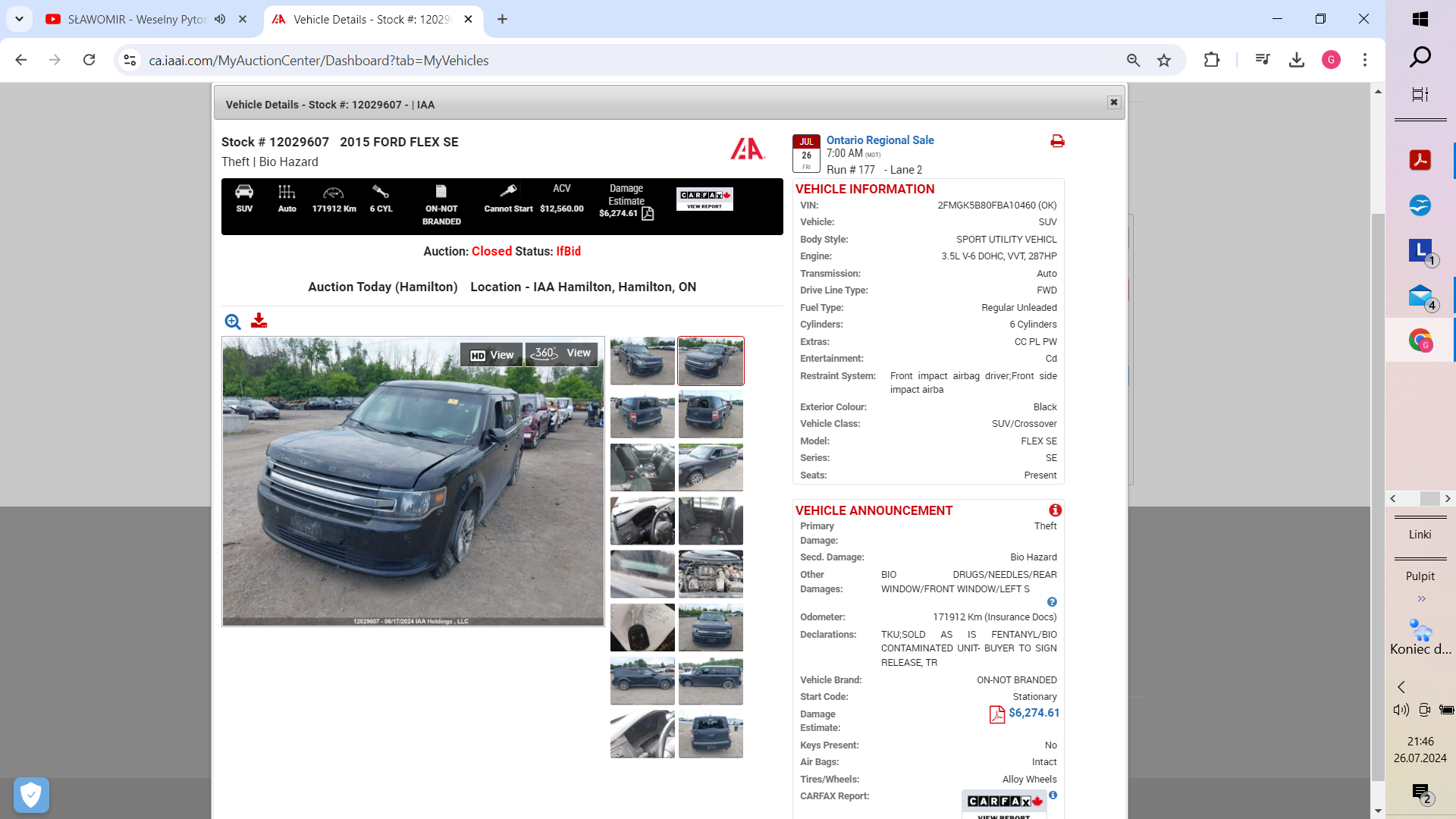Bookmark this page with star icon
1456x819 pixels.
click(1164, 60)
